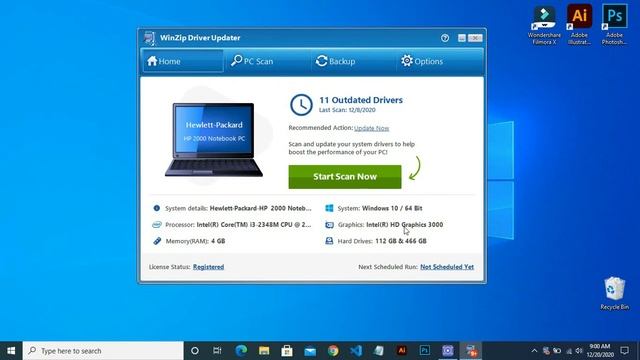Viewport: 640px width, 360px height.
Task: Select the 4 GB memory value
Action: pyautogui.click(x=218, y=241)
